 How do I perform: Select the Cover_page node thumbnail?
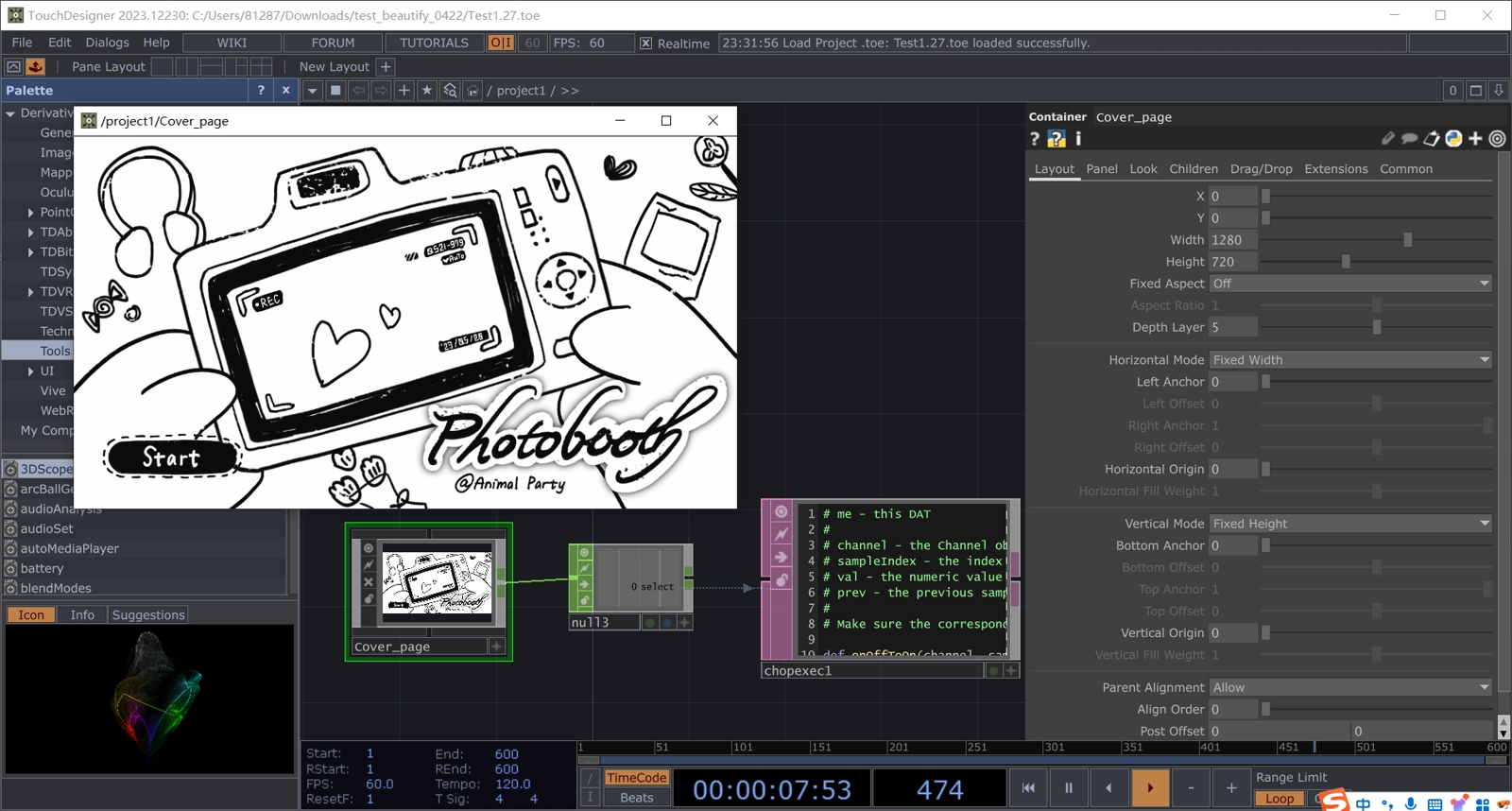[436, 582]
